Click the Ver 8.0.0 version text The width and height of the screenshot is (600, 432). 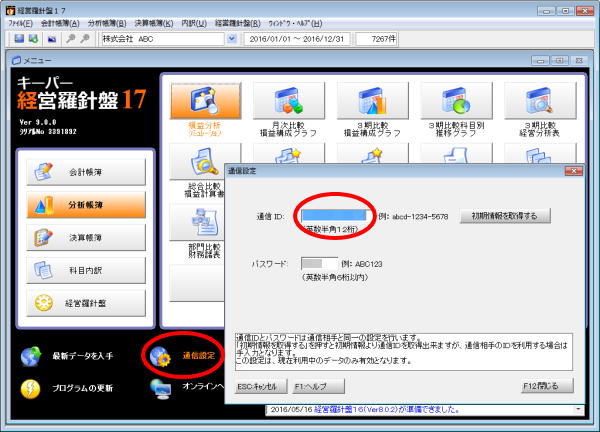(38, 122)
